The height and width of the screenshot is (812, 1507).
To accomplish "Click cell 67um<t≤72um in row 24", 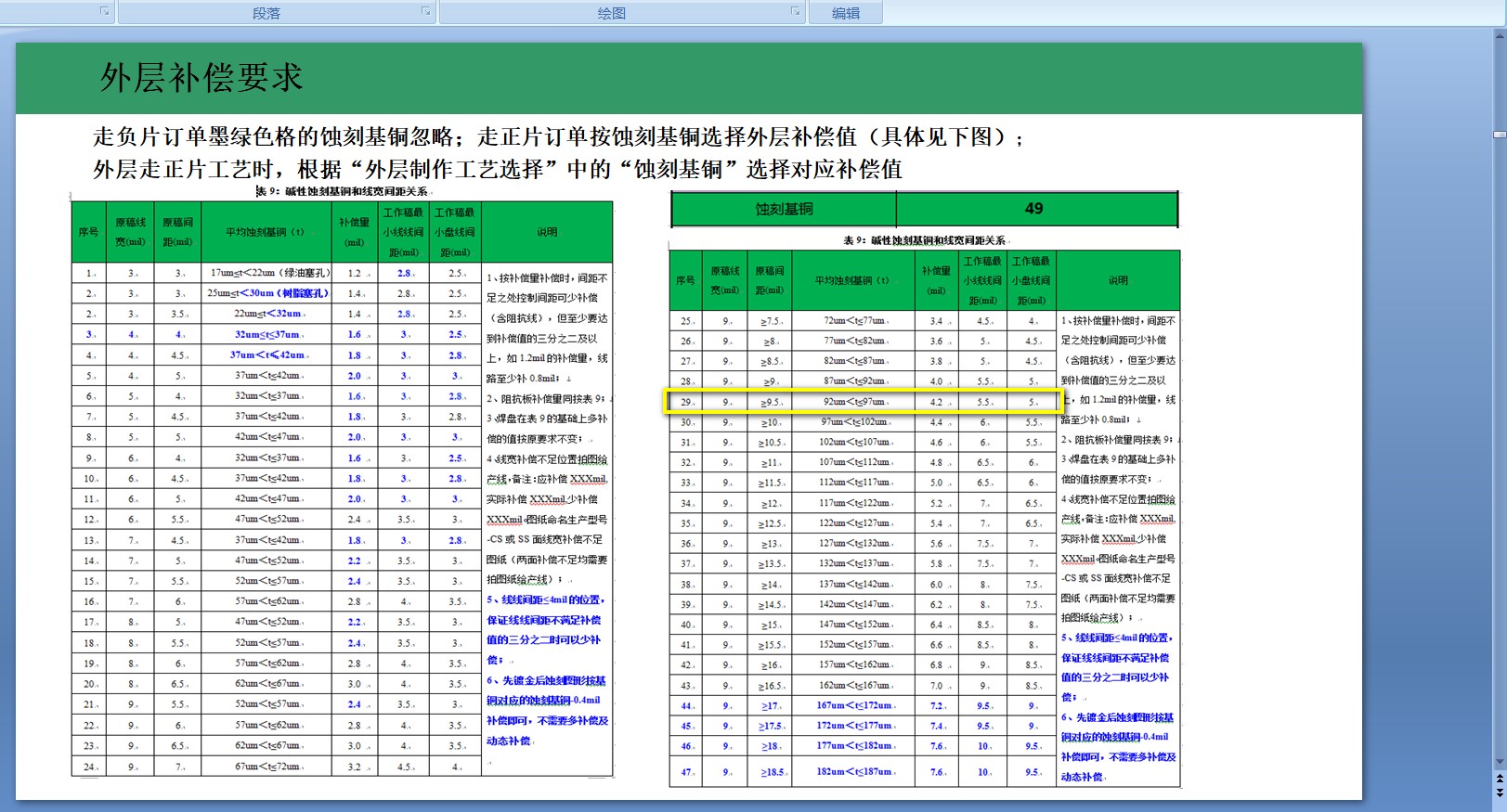I will coord(267,767).
